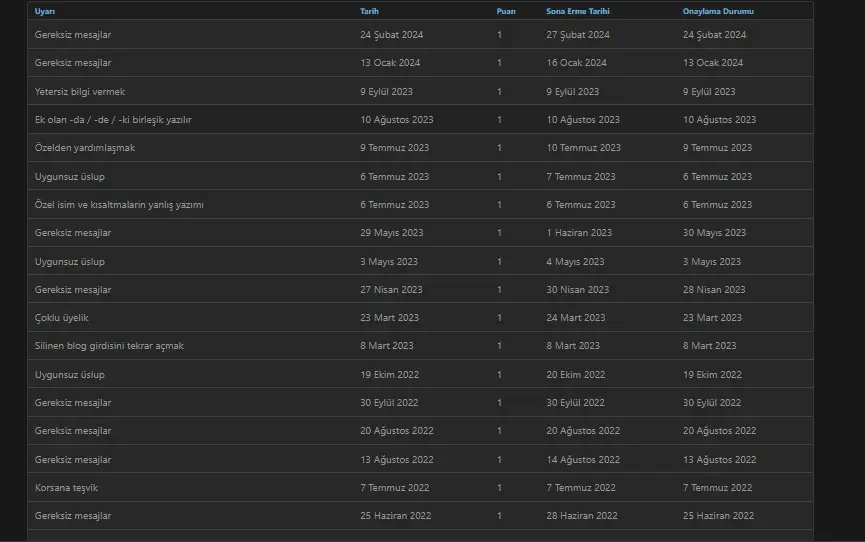Click expiry date '1 Haziran 2023'
Screen dimensions: 865x542
click(579, 233)
